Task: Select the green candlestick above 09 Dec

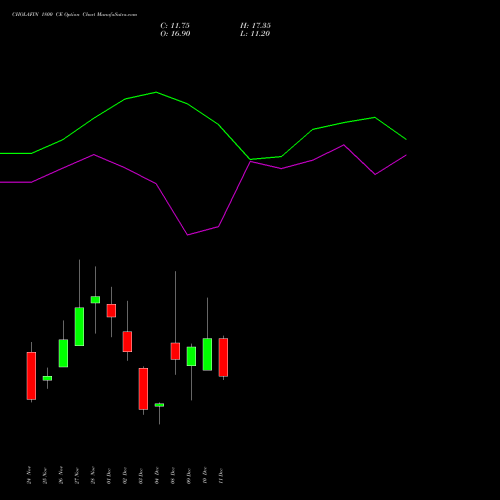Action: click(191, 356)
